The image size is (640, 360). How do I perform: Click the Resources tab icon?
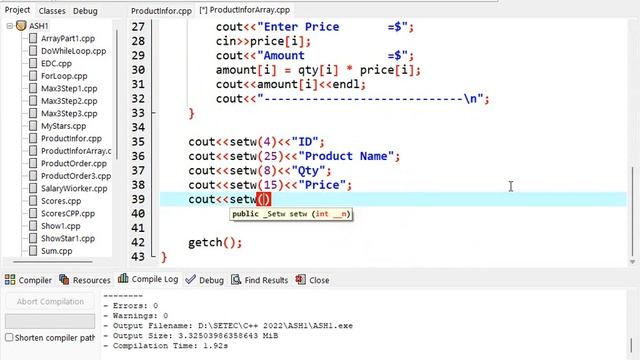coord(64,279)
